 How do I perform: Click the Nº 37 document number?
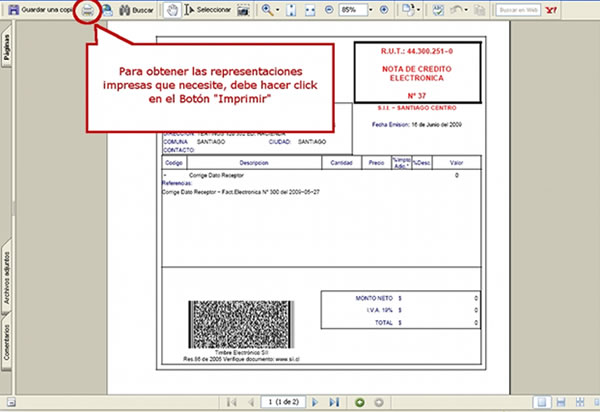point(417,96)
